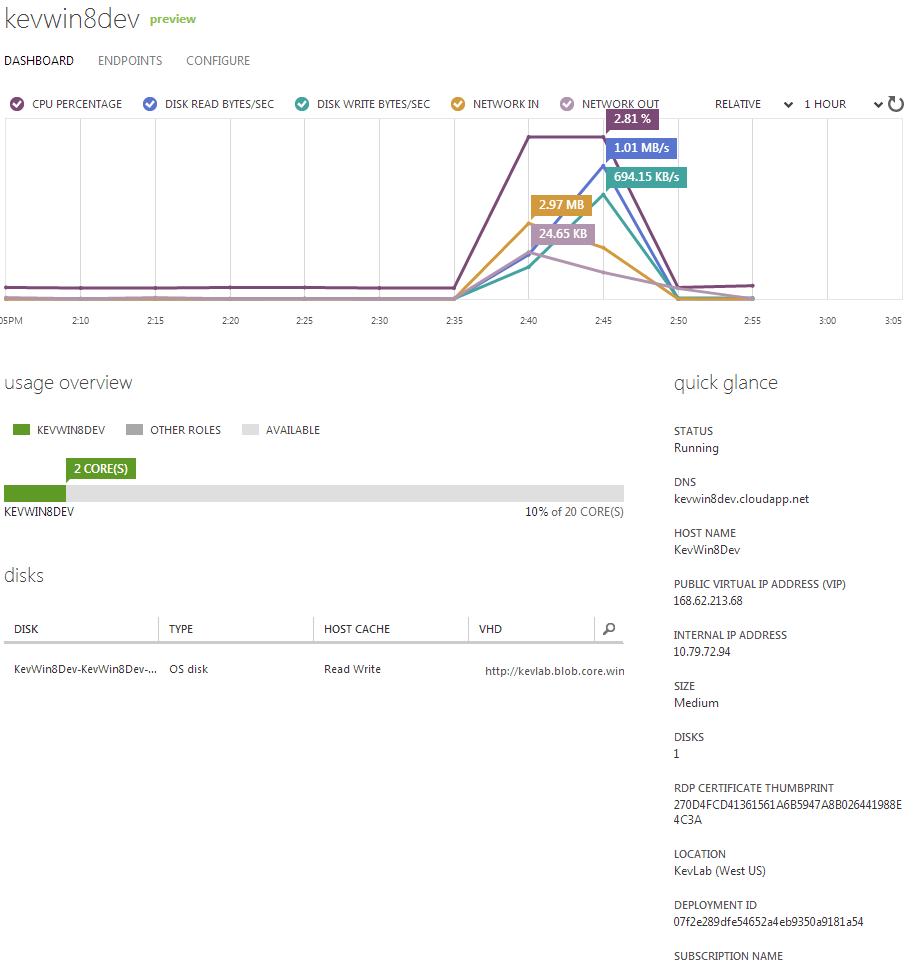This screenshot has width=911, height=964.
Task: Switch to the Endpoints tab
Action: tap(130, 61)
